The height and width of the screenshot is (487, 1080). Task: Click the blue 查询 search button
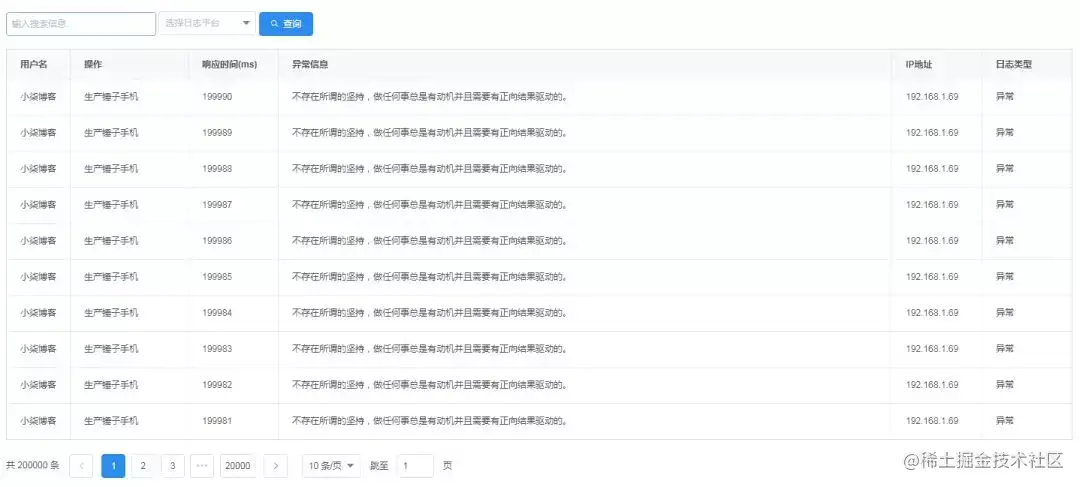pyautogui.click(x=286, y=24)
